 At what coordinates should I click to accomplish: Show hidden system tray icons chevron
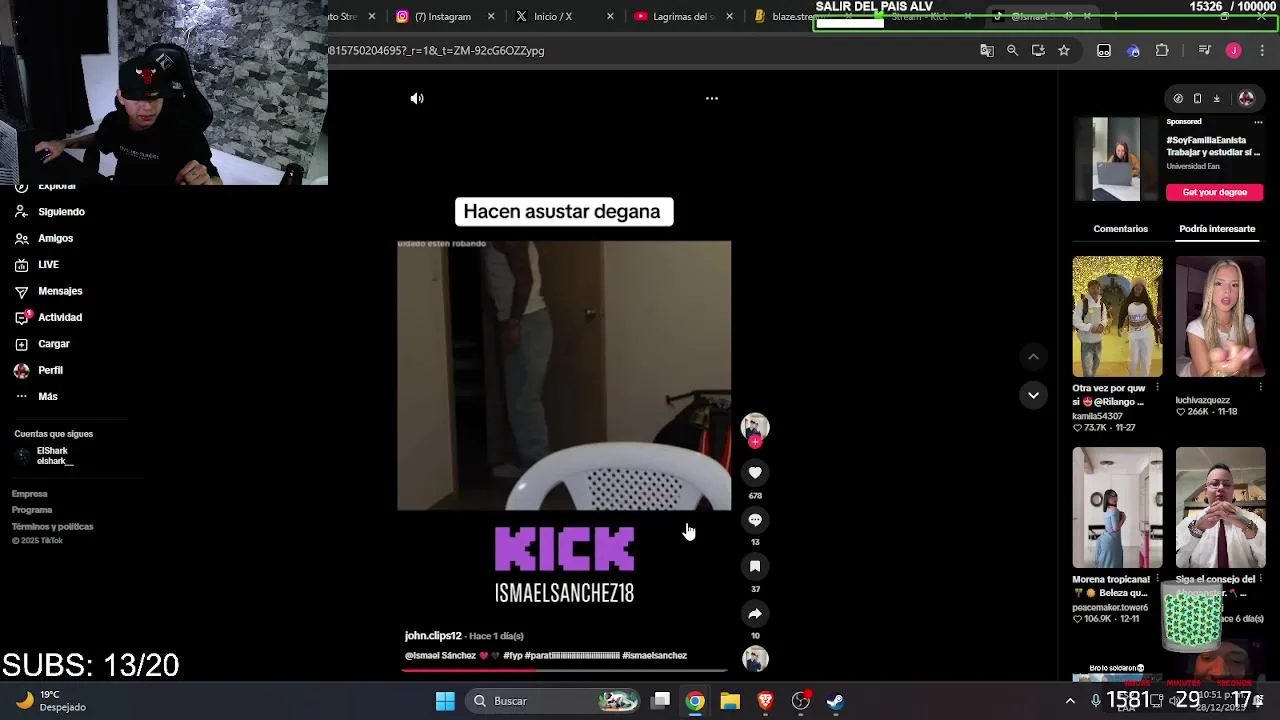1070,701
